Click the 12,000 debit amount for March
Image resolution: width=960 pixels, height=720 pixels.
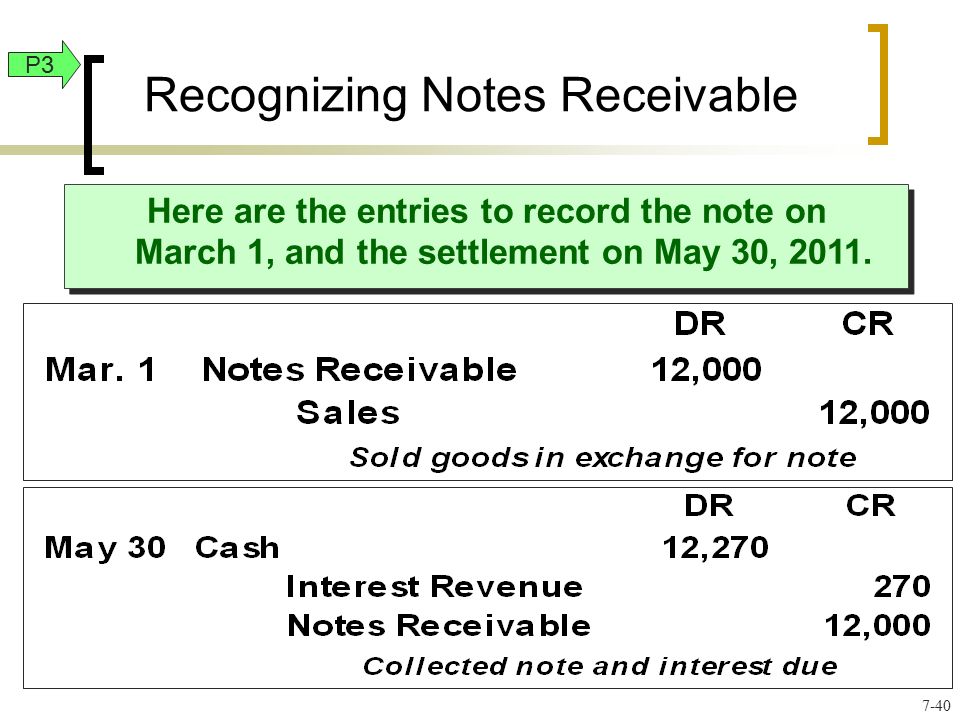point(707,370)
